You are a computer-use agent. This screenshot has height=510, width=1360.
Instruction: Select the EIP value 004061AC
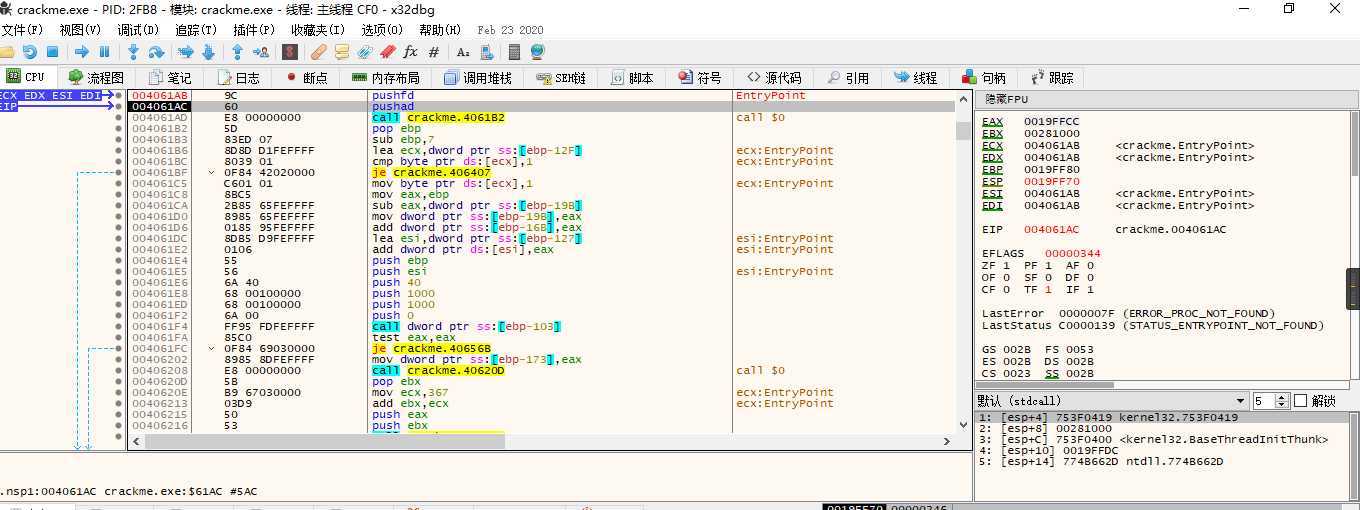coord(1051,230)
